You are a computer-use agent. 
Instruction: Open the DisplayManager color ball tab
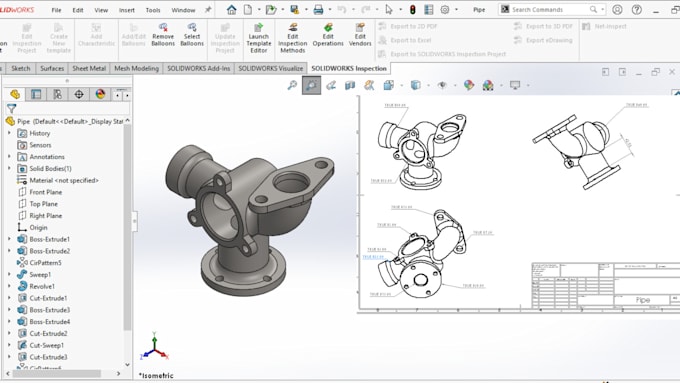point(100,94)
